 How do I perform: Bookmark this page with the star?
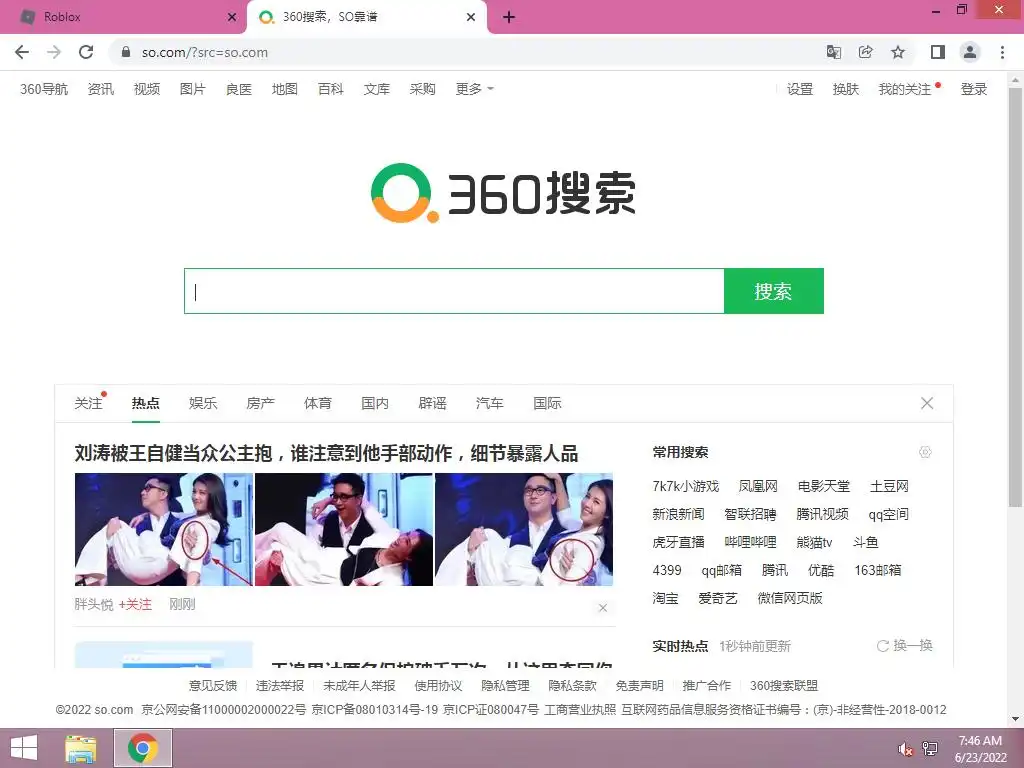tap(898, 52)
